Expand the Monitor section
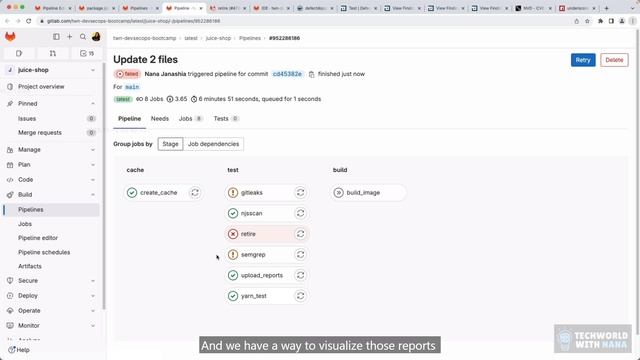 93,326
